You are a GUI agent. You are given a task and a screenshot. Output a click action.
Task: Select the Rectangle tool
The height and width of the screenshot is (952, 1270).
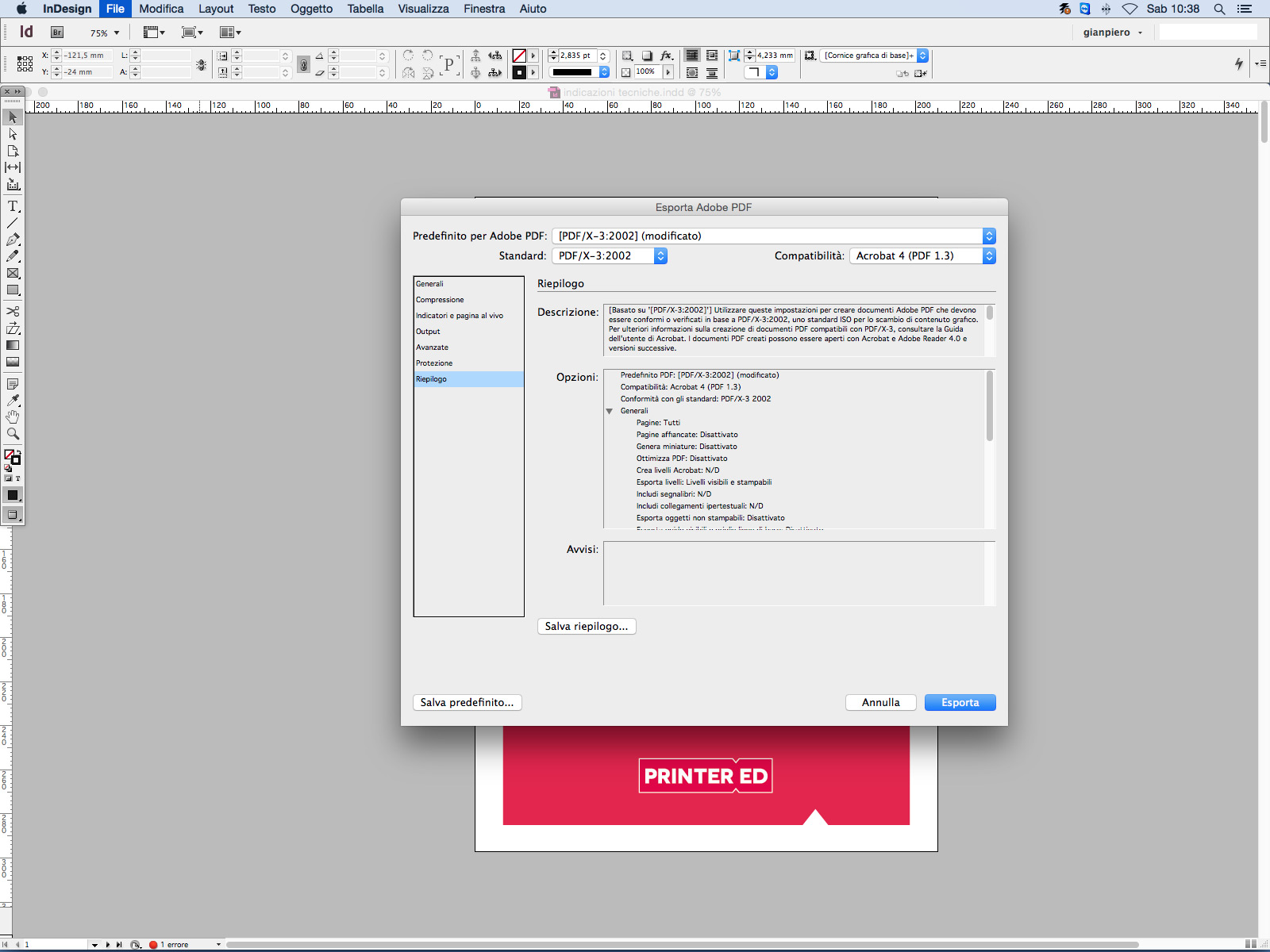point(13,290)
